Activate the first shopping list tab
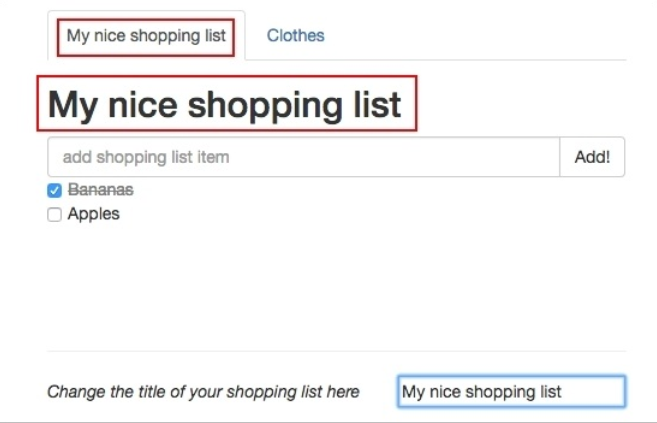The width and height of the screenshot is (657, 423). coord(146,36)
